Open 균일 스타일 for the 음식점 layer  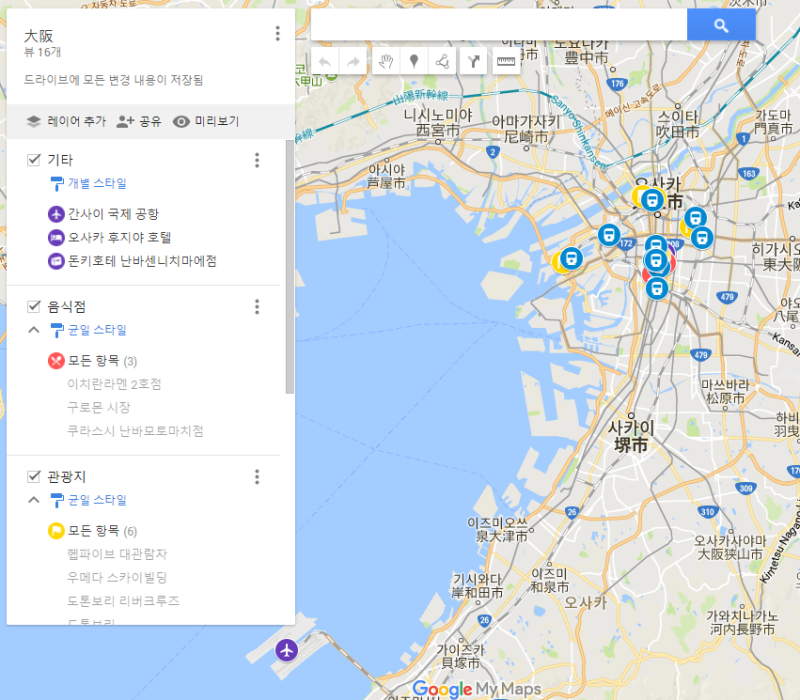click(97, 330)
